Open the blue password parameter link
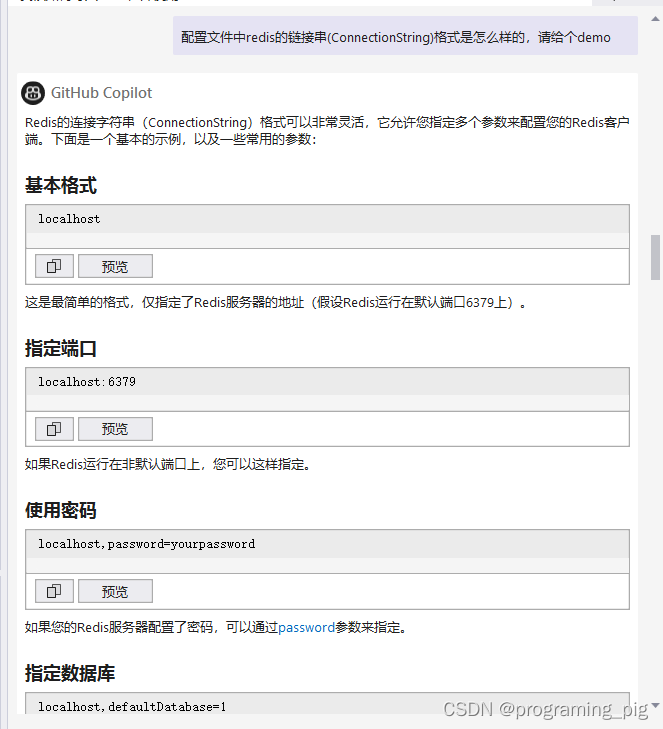 pos(306,627)
